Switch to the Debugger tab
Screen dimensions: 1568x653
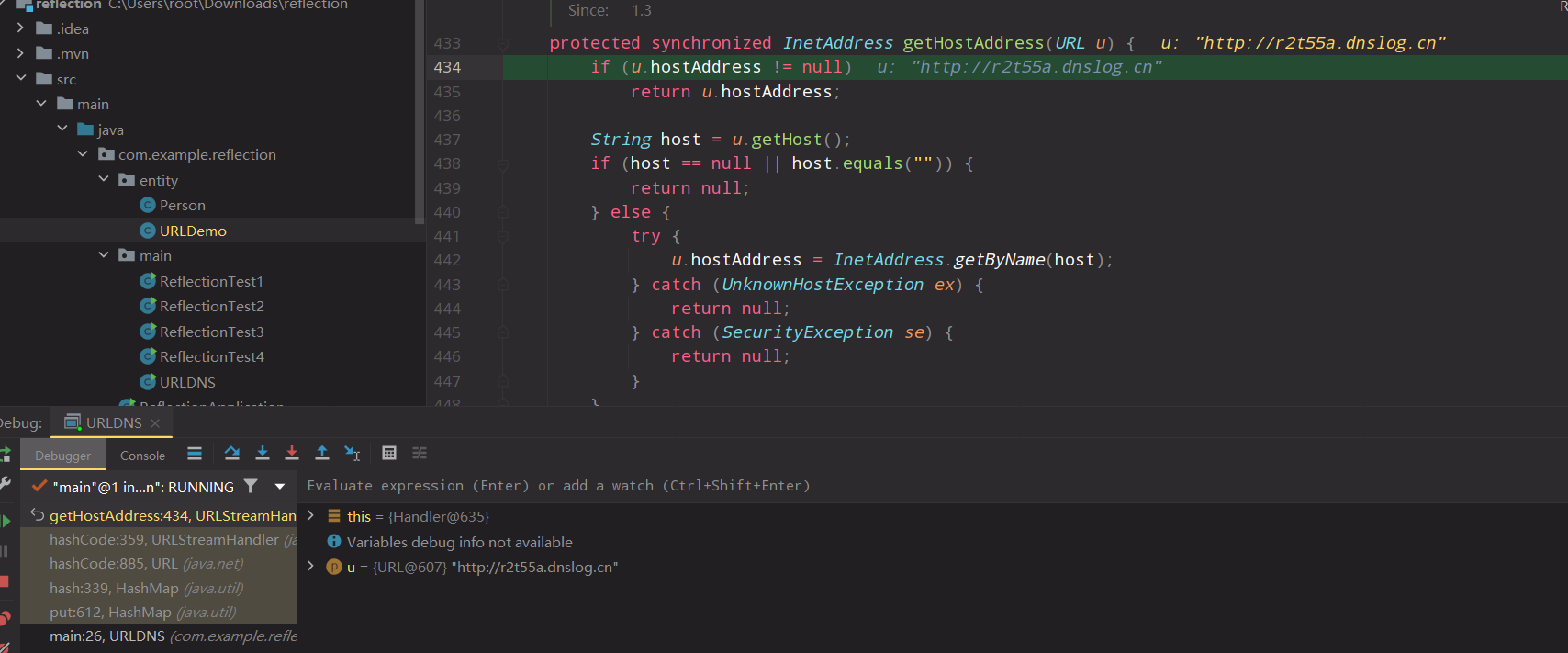63,456
